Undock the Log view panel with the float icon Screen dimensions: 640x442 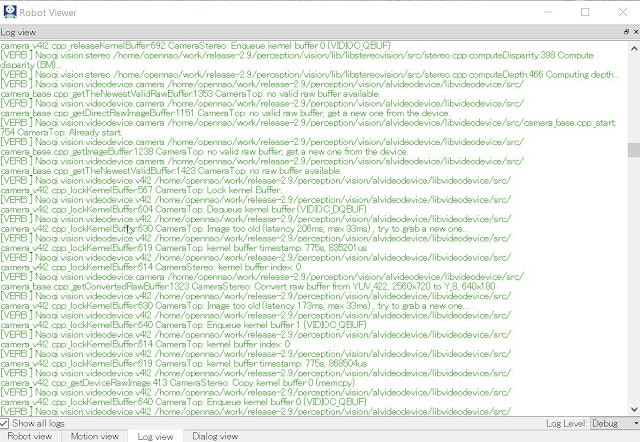tap(627, 32)
